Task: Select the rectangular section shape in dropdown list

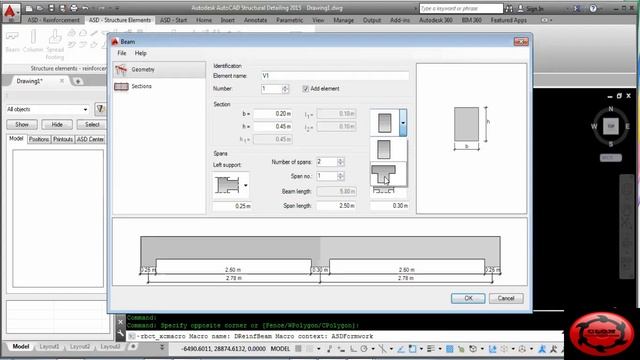Action: tap(384, 149)
